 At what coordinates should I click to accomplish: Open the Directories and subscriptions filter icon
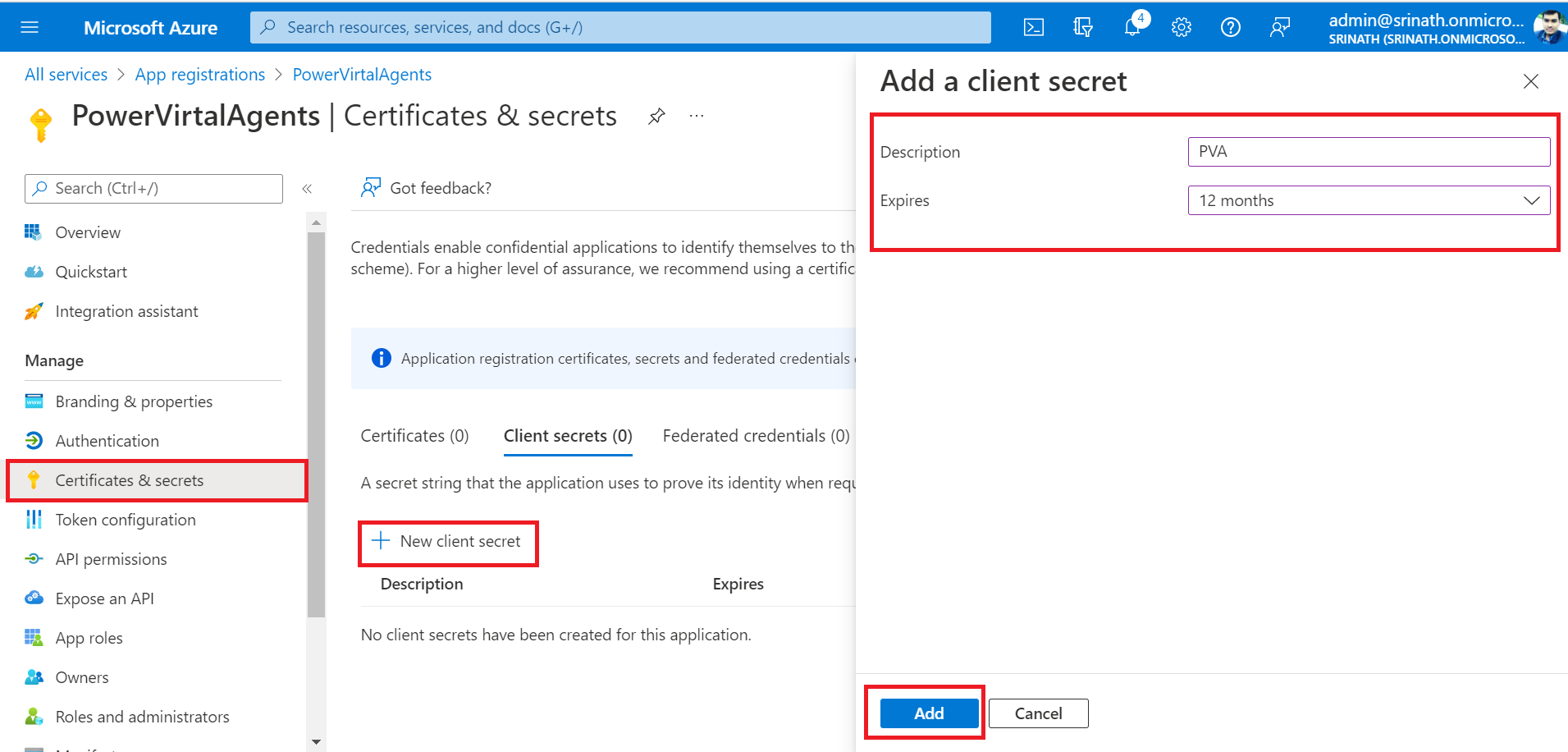[1083, 27]
